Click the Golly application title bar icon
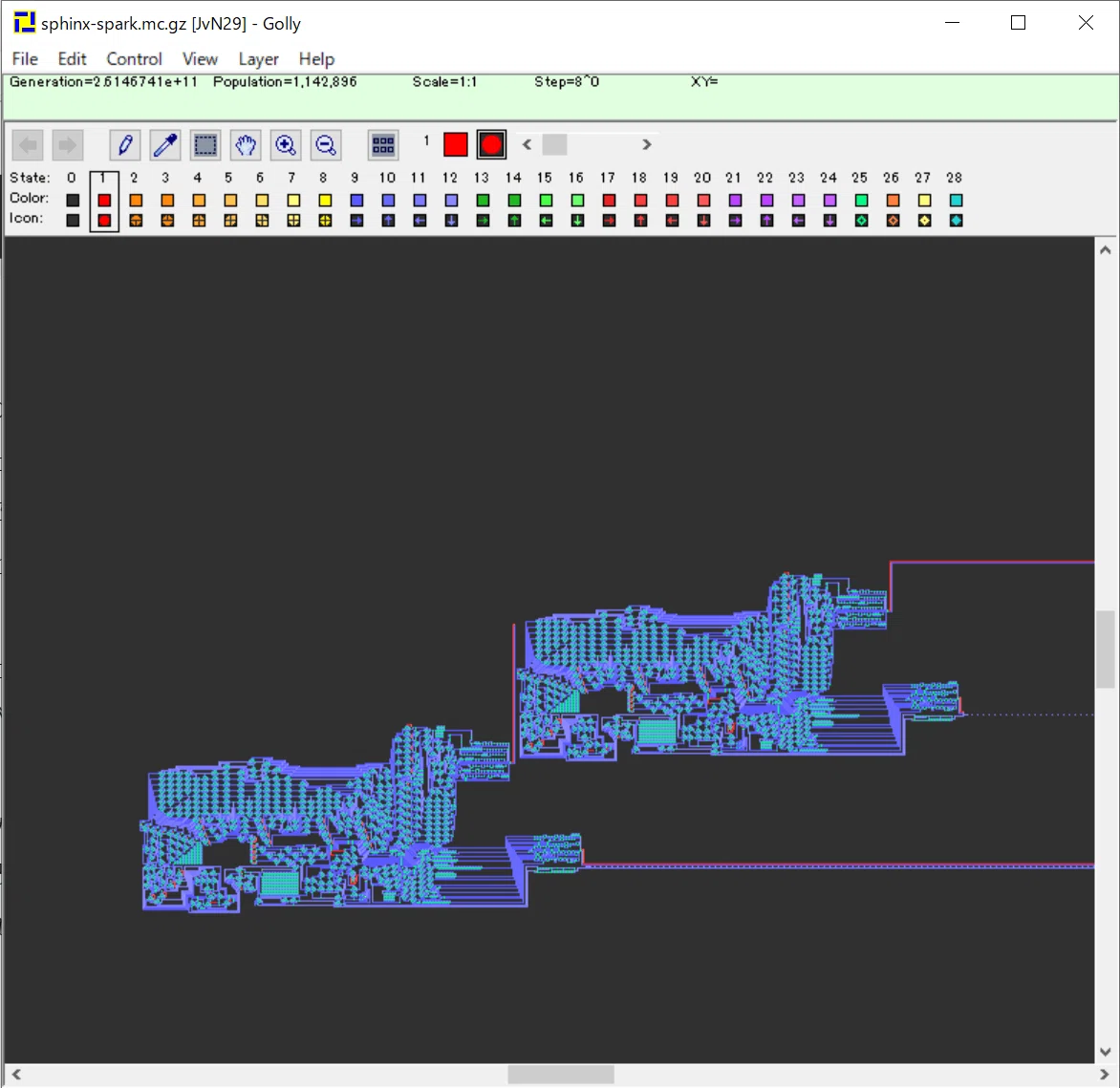This screenshot has width=1120, height=1088. click(x=24, y=23)
